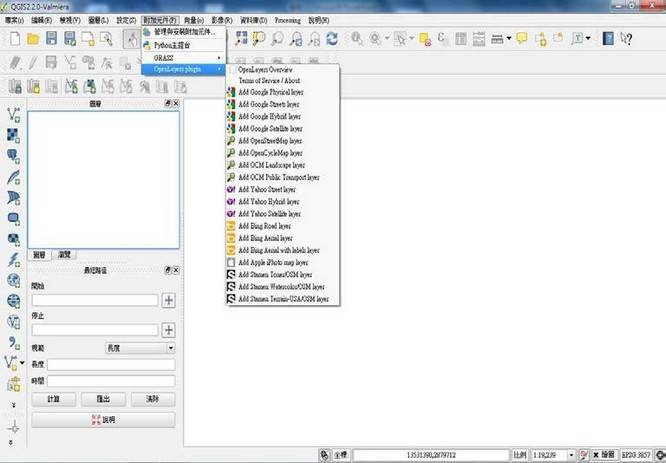Open the criterion combo box in the shortest path panel
Image resolution: width=666 pixels, height=463 pixels.
(140, 348)
